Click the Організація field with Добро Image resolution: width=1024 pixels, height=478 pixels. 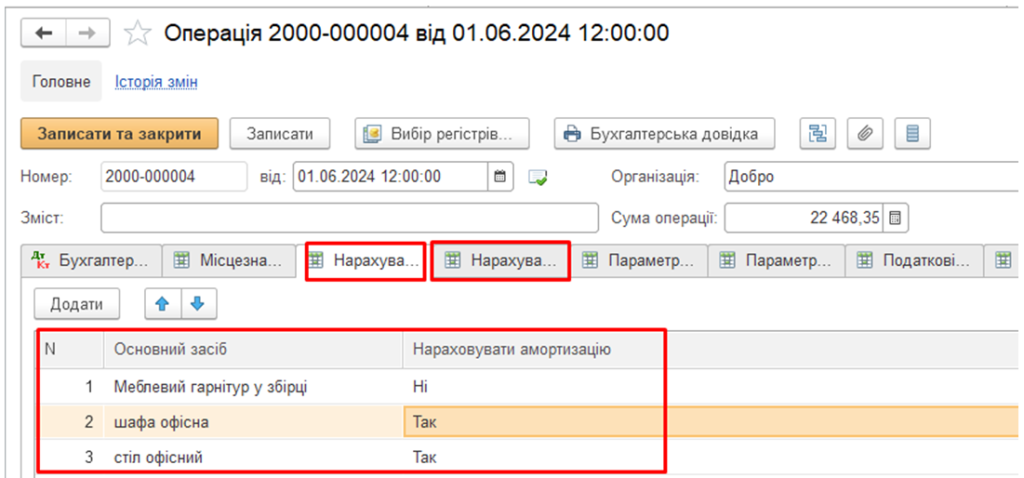pos(870,177)
